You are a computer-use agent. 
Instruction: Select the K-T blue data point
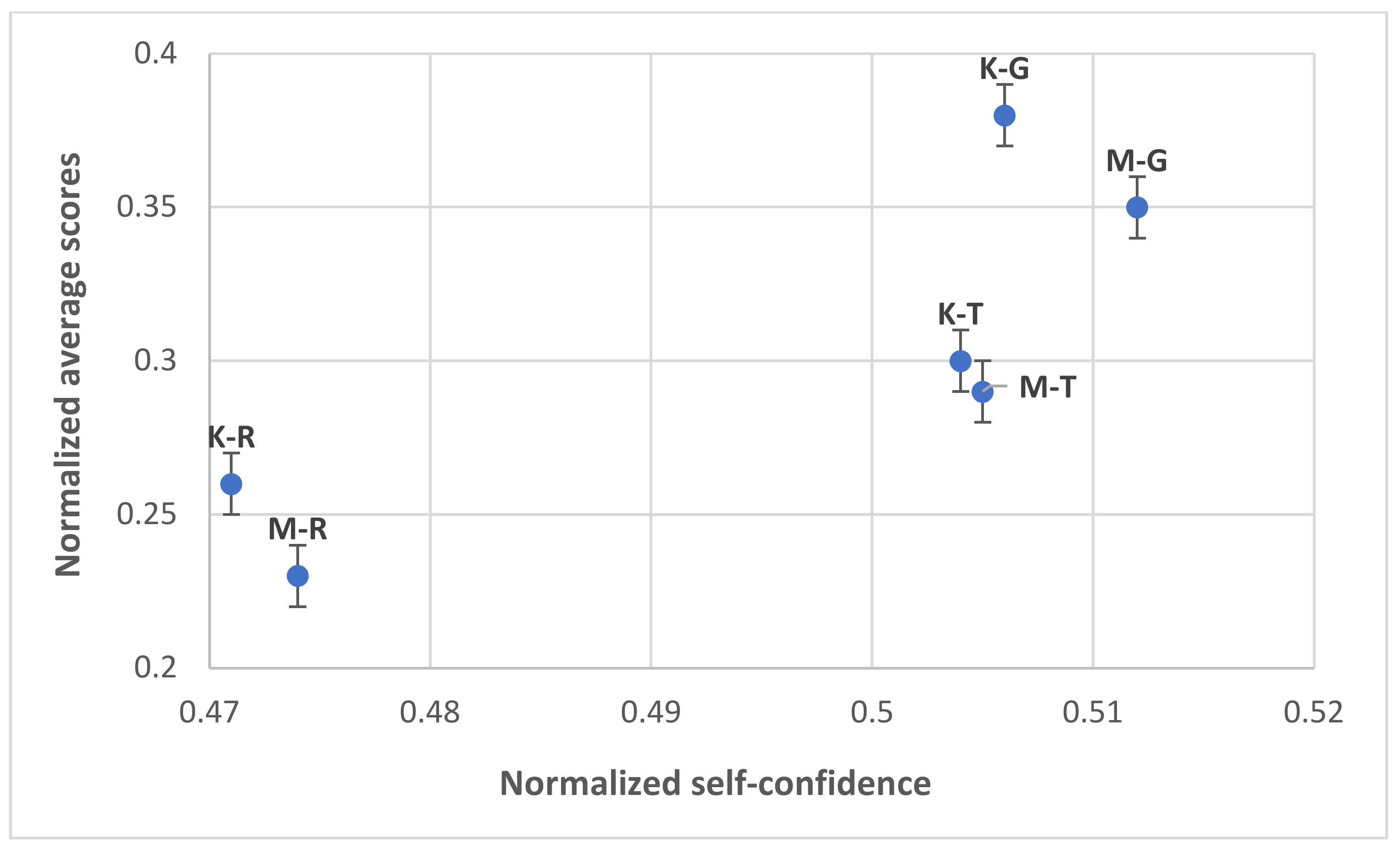pyautogui.click(x=960, y=360)
